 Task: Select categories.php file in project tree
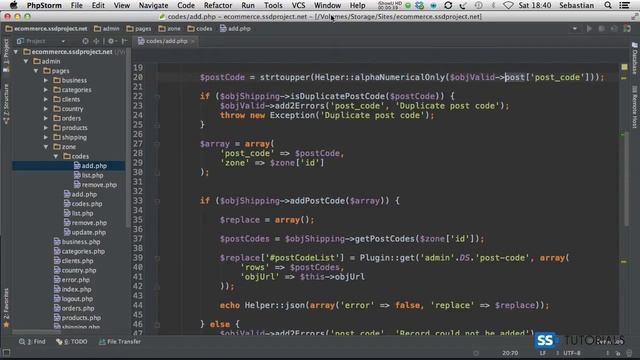(x=79, y=251)
